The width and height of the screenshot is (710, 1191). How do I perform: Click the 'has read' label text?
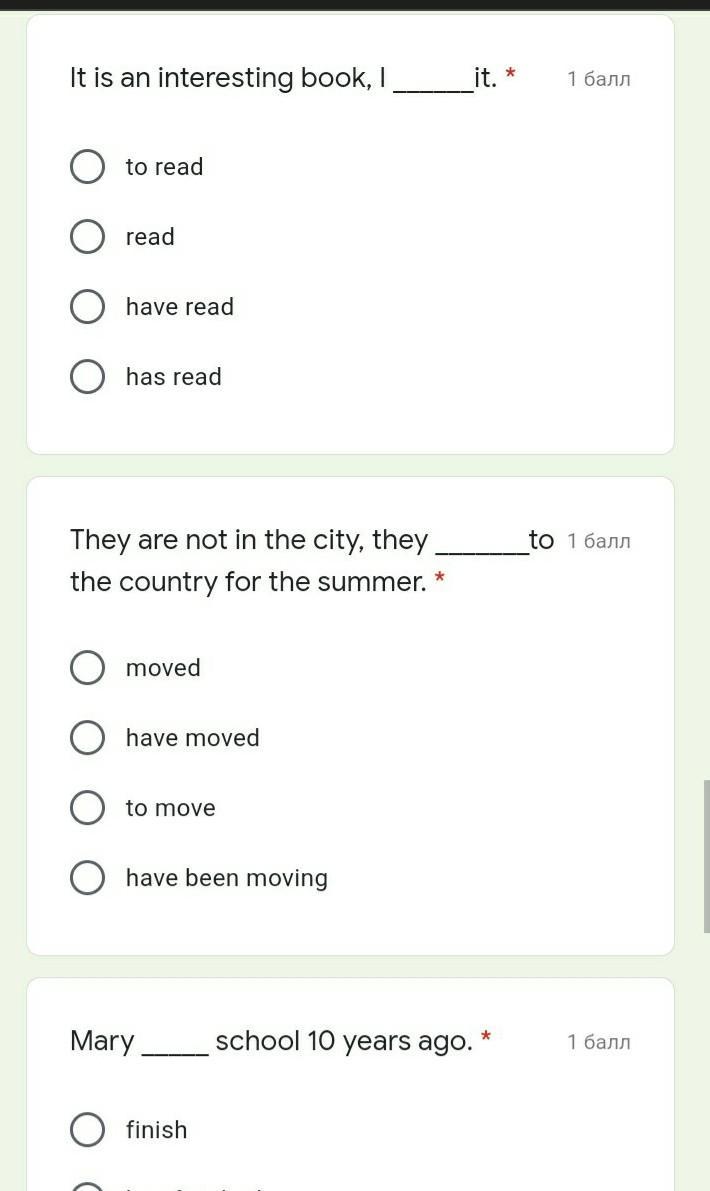174,377
